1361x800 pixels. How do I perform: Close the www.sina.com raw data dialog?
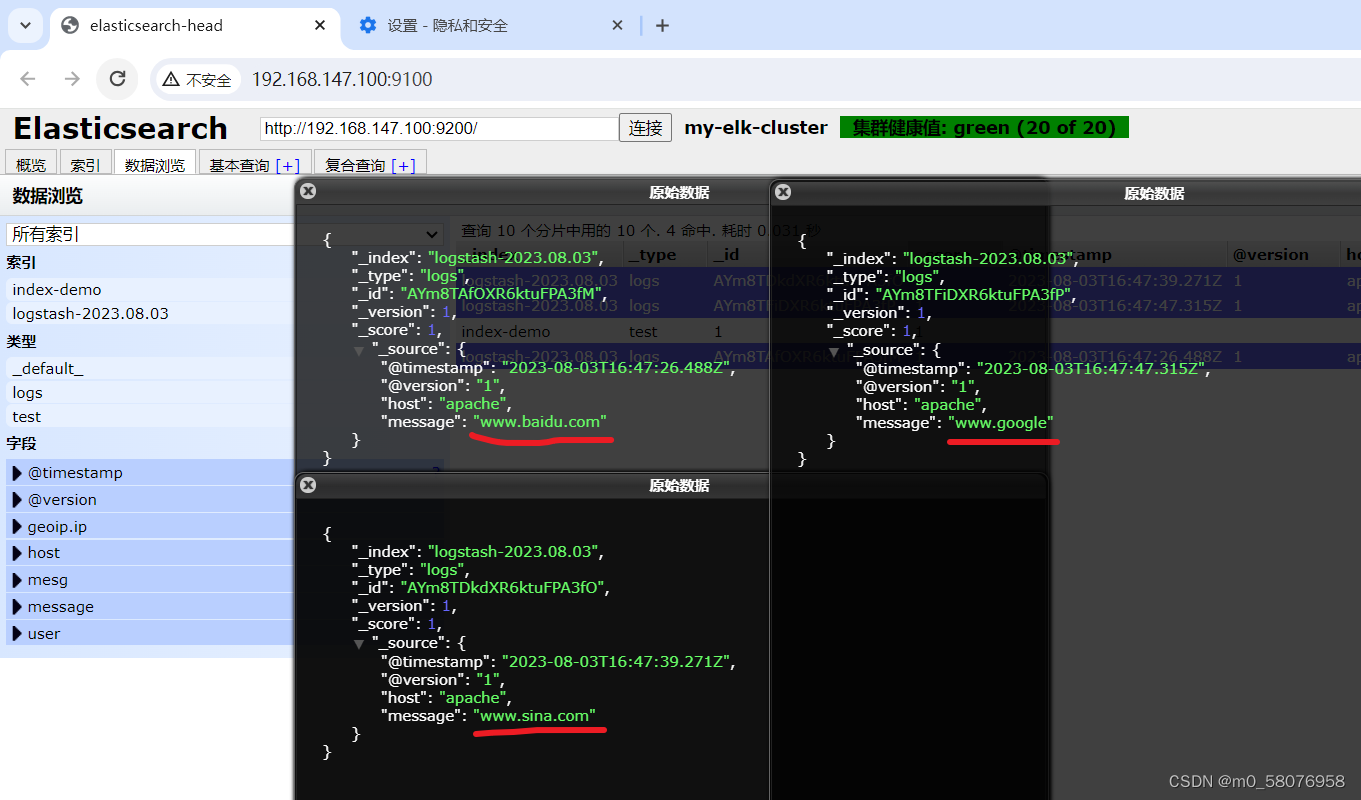pyautogui.click(x=308, y=485)
